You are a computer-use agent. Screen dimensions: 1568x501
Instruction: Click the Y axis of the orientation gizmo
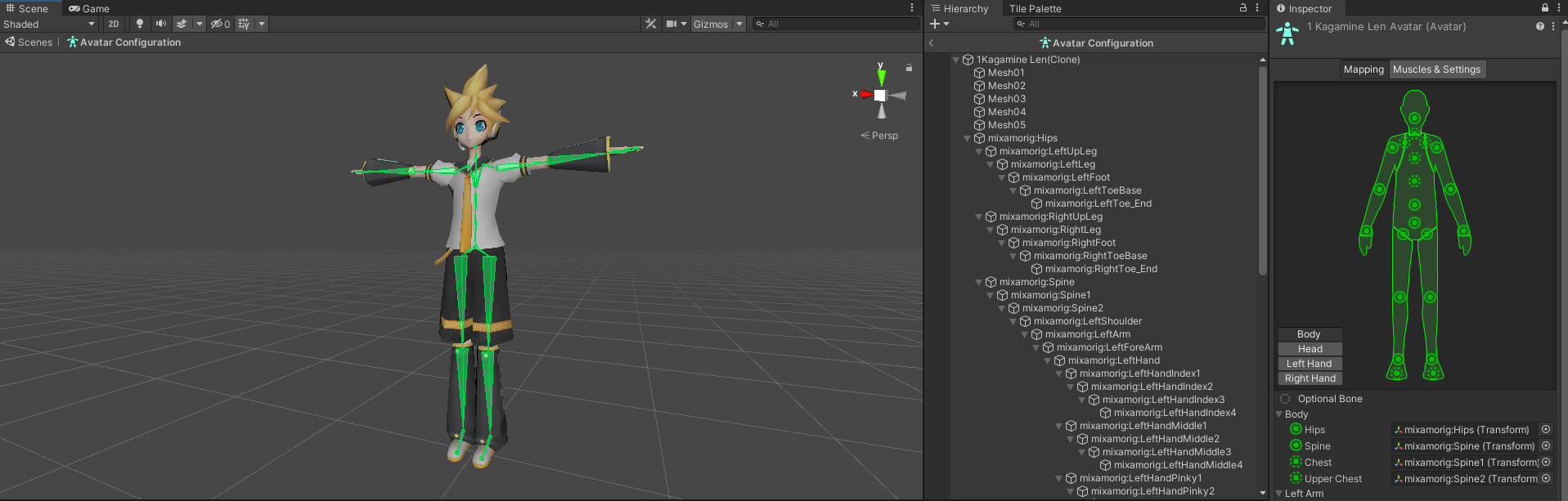click(x=881, y=75)
